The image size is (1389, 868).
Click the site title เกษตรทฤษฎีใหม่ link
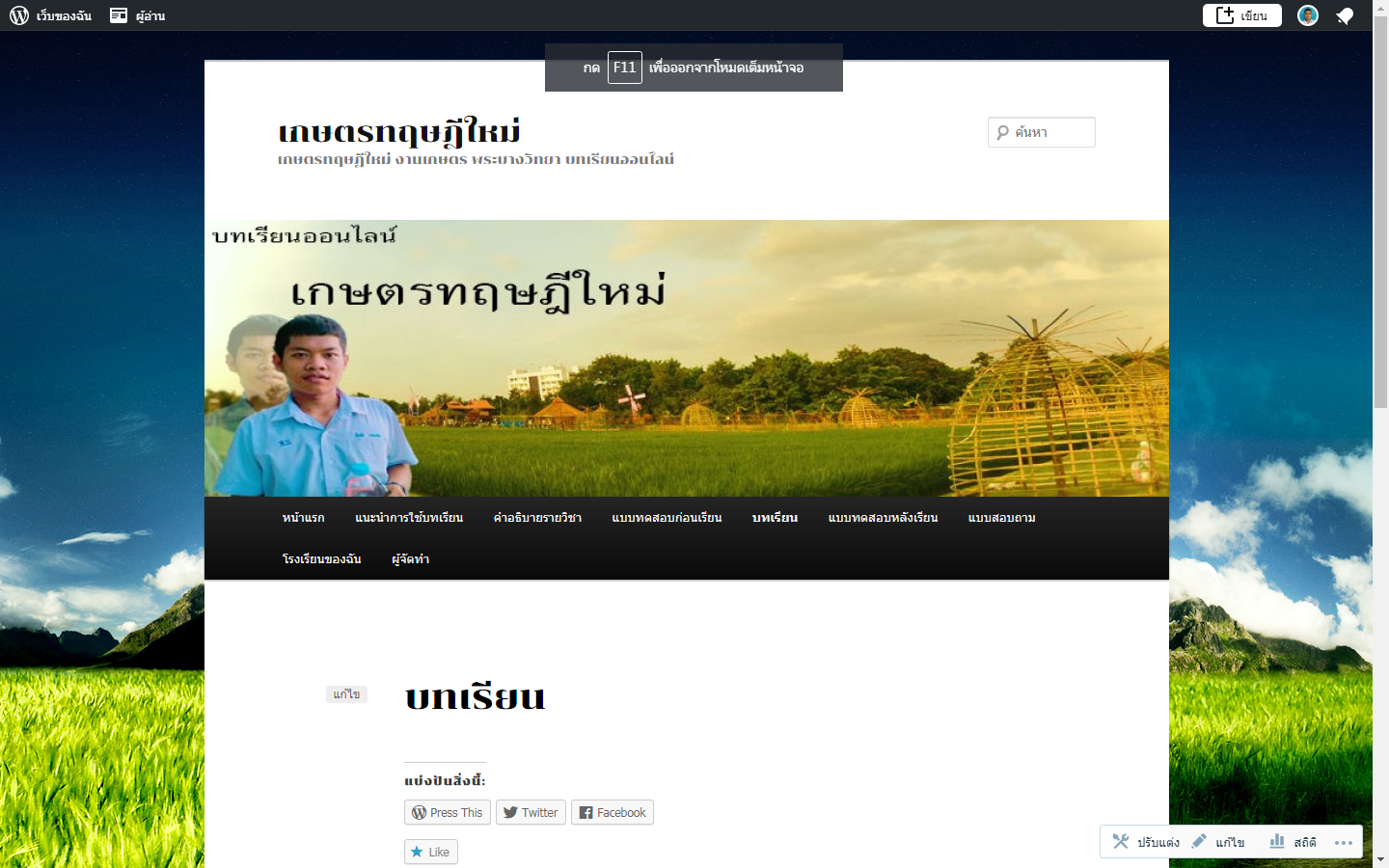pos(399,131)
